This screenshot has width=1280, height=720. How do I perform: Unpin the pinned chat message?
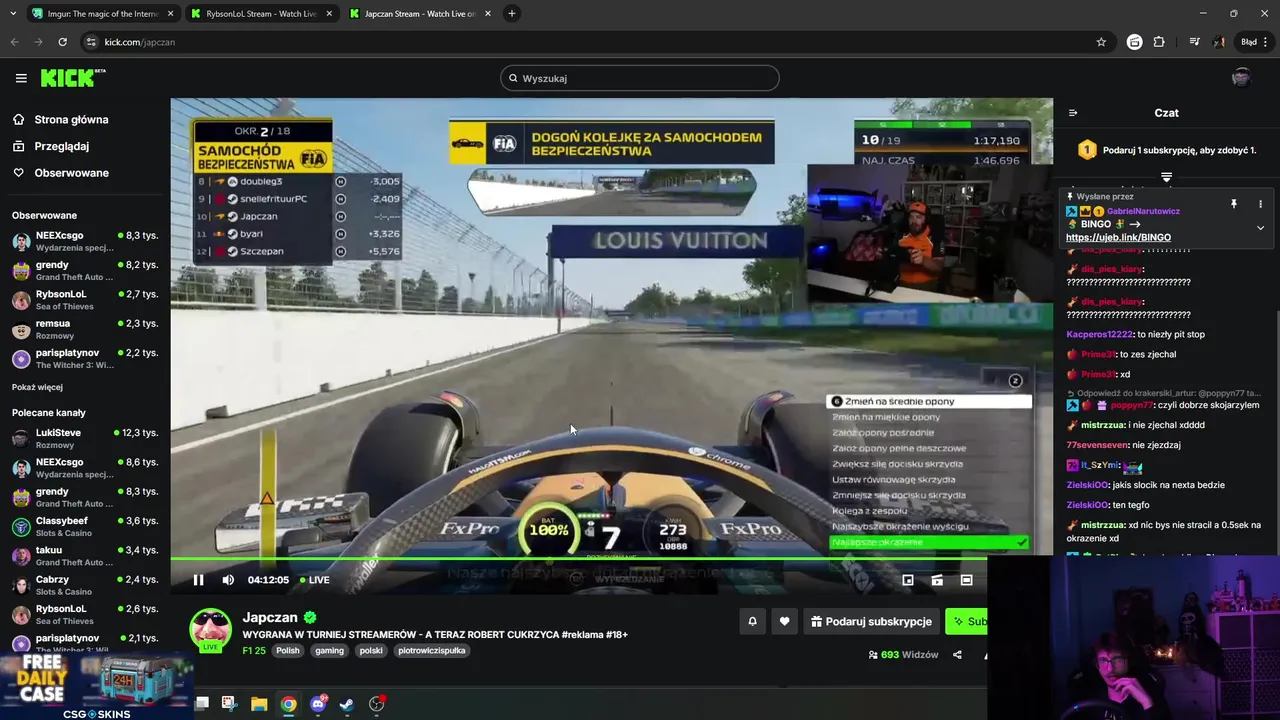pyautogui.click(x=1234, y=204)
